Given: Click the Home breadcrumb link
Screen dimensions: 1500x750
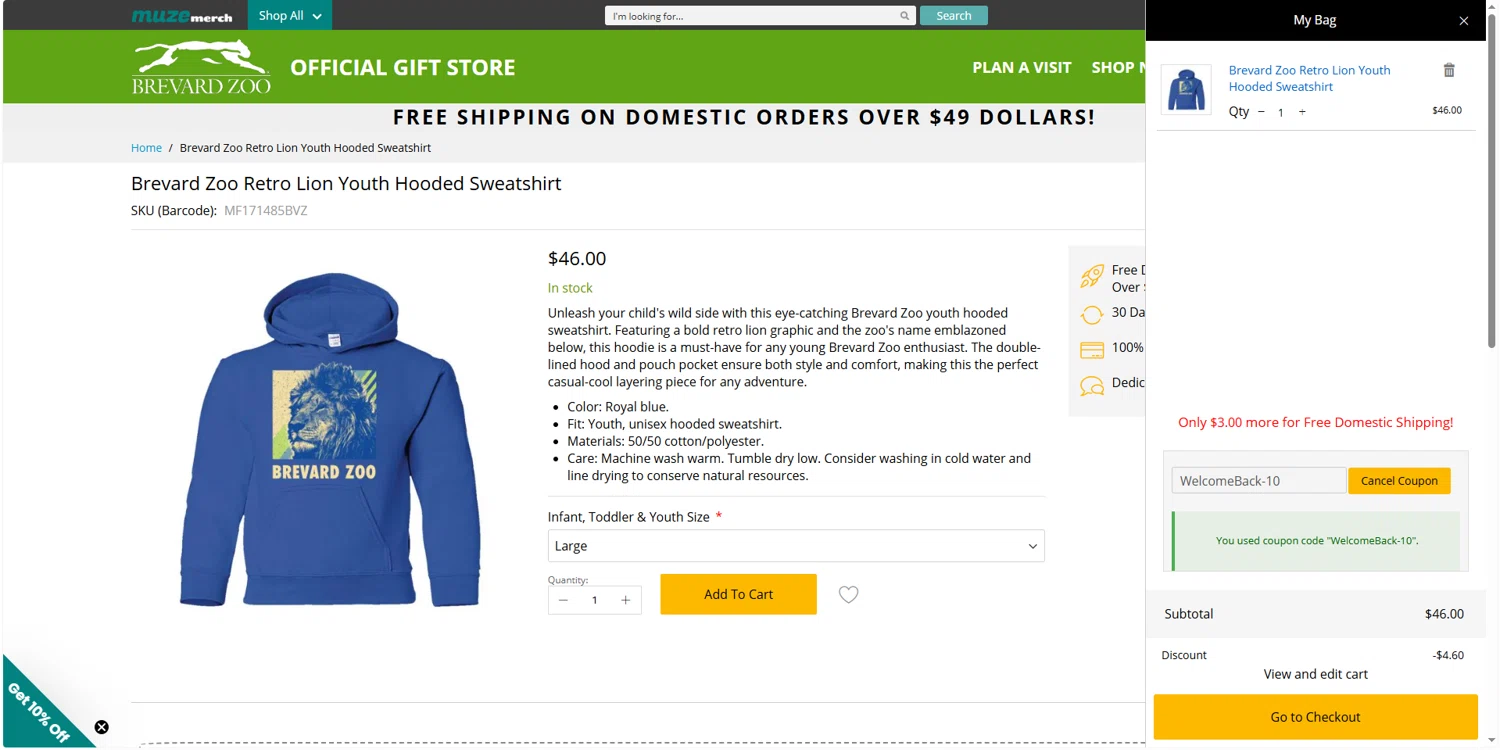Looking at the screenshot, I should click(x=146, y=148).
